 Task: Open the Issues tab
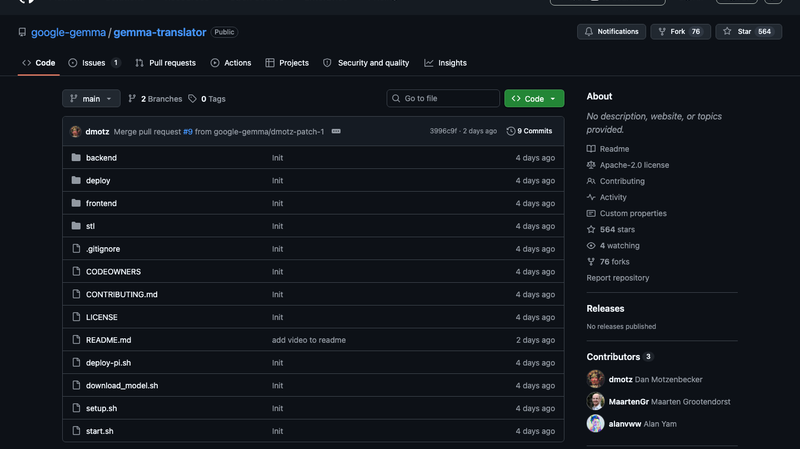tap(94, 63)
